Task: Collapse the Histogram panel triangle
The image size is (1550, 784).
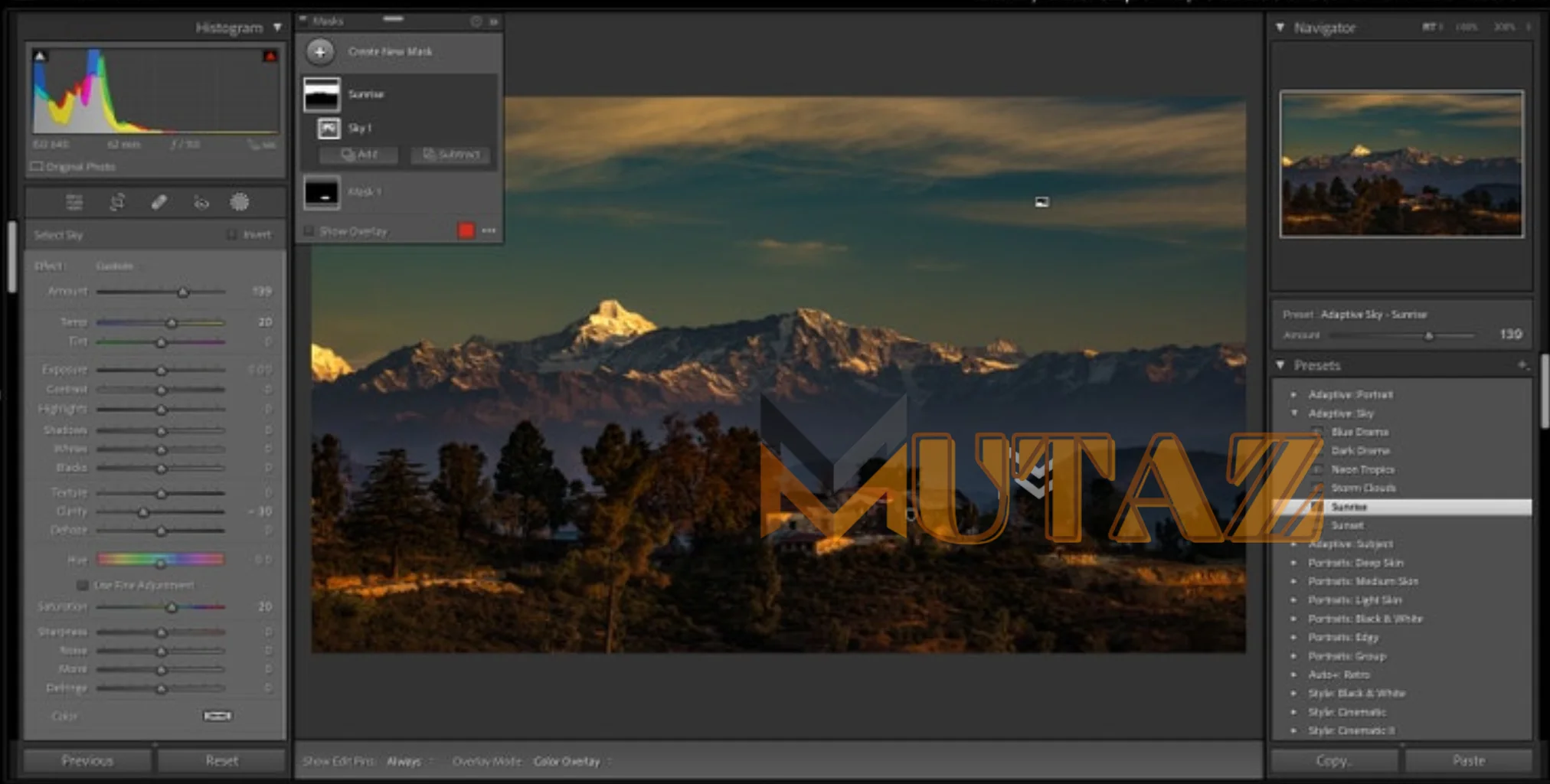Action: (277, 28)
